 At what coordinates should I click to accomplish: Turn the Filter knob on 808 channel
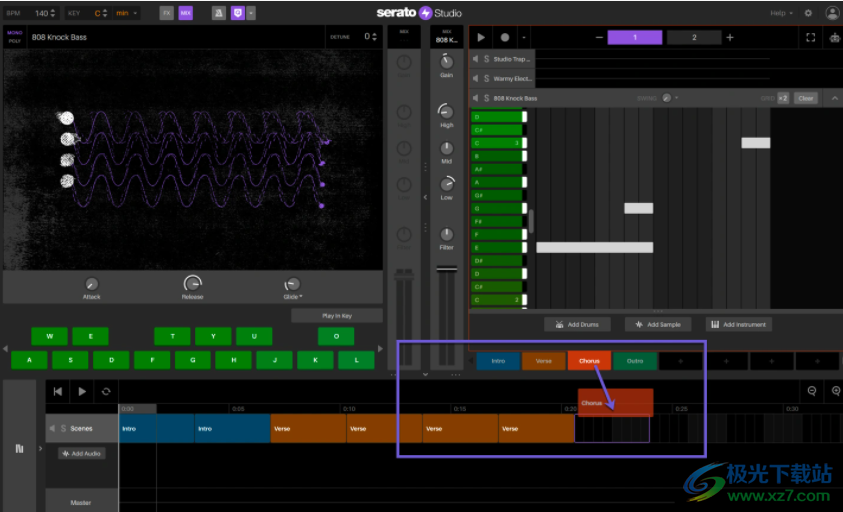(446, 234)
